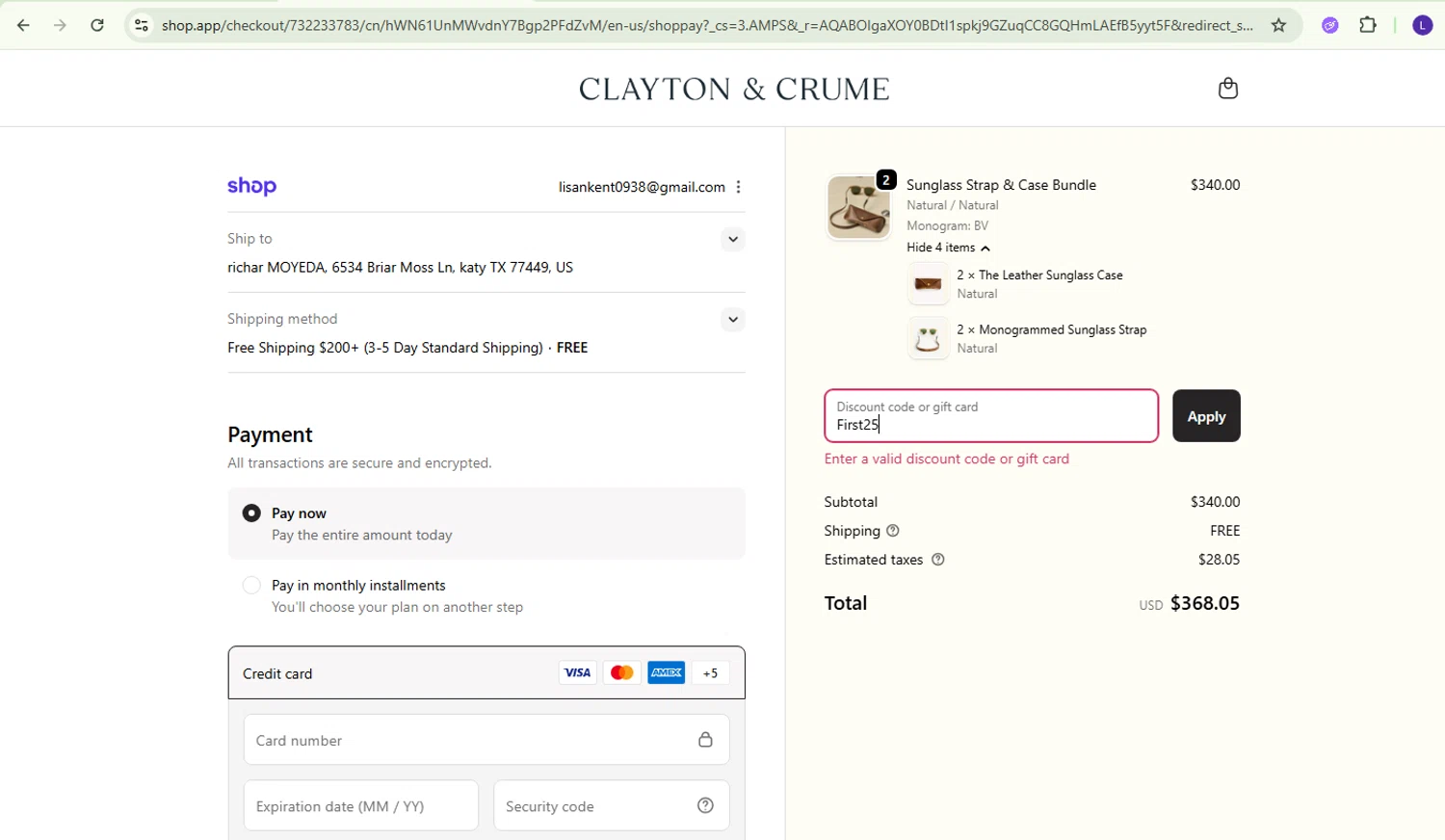1445x840 pixels.
Task: Click the Estimated taxes value $28.05
Action: pos(1219,560)
